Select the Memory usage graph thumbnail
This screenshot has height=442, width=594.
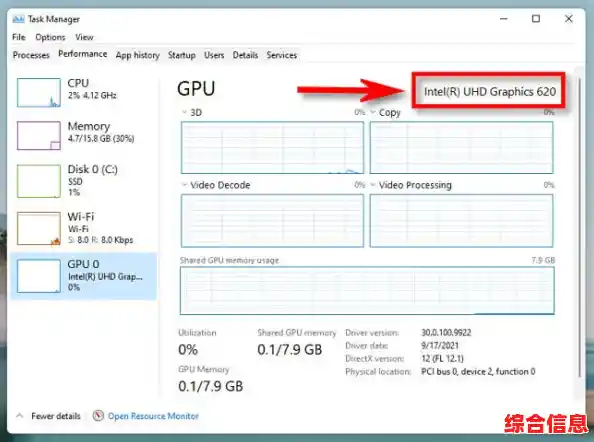point(39,136)
